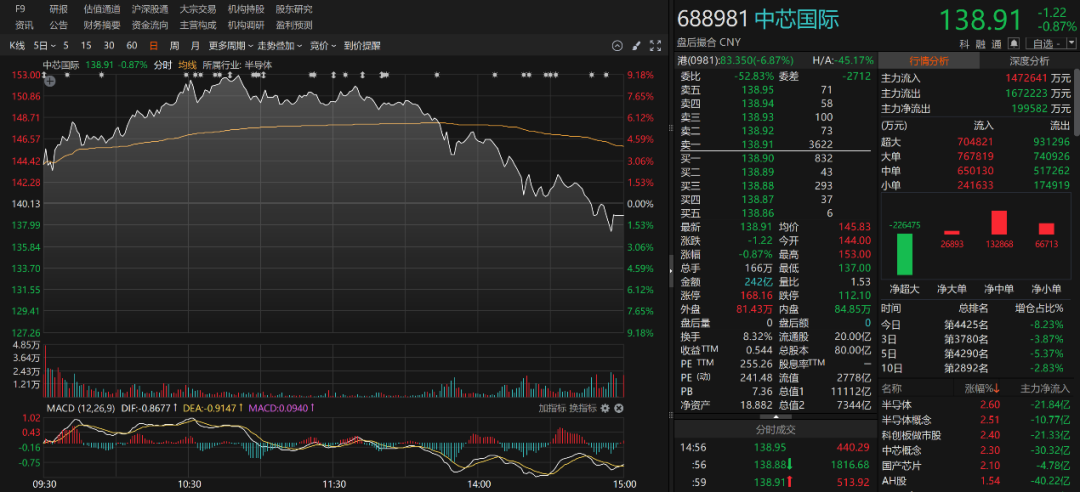Select the 周 weekly period

tap(174, 46)
